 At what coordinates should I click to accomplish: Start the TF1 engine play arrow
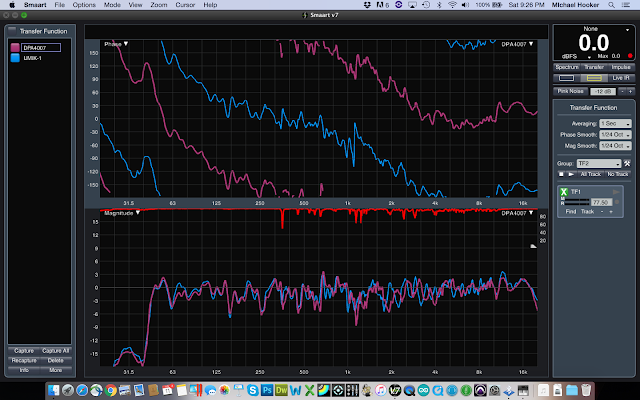tap(616, 192)
